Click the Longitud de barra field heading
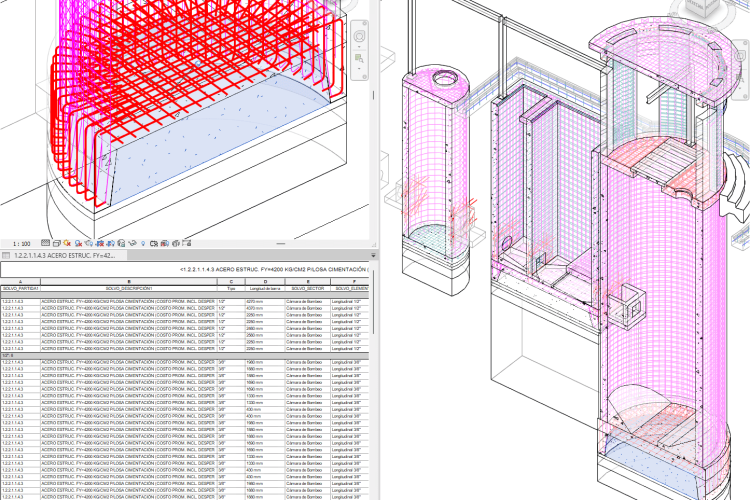Image resolution: width=750 pixels, height=500 pixels. pos(265,289)
